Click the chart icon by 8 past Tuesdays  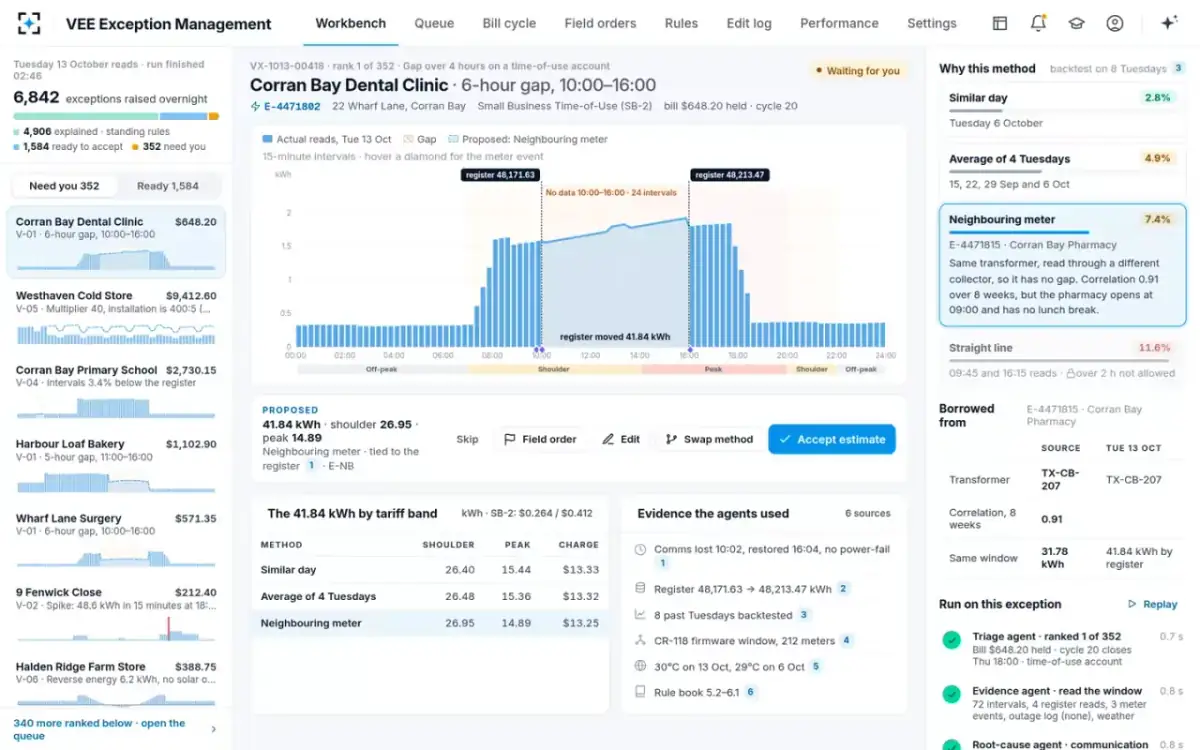640,615
